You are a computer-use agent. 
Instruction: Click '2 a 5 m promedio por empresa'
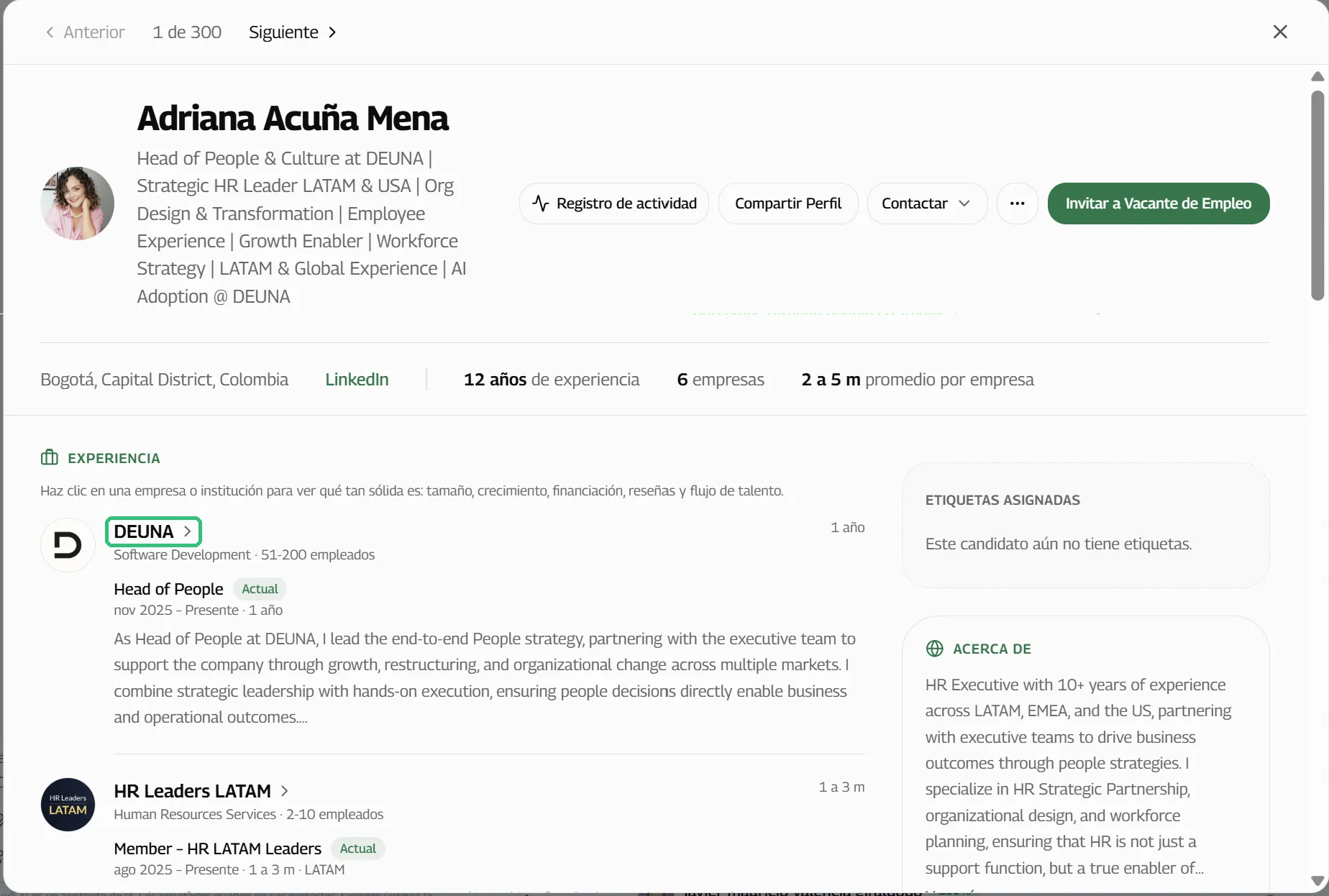[x=918, y=380]
